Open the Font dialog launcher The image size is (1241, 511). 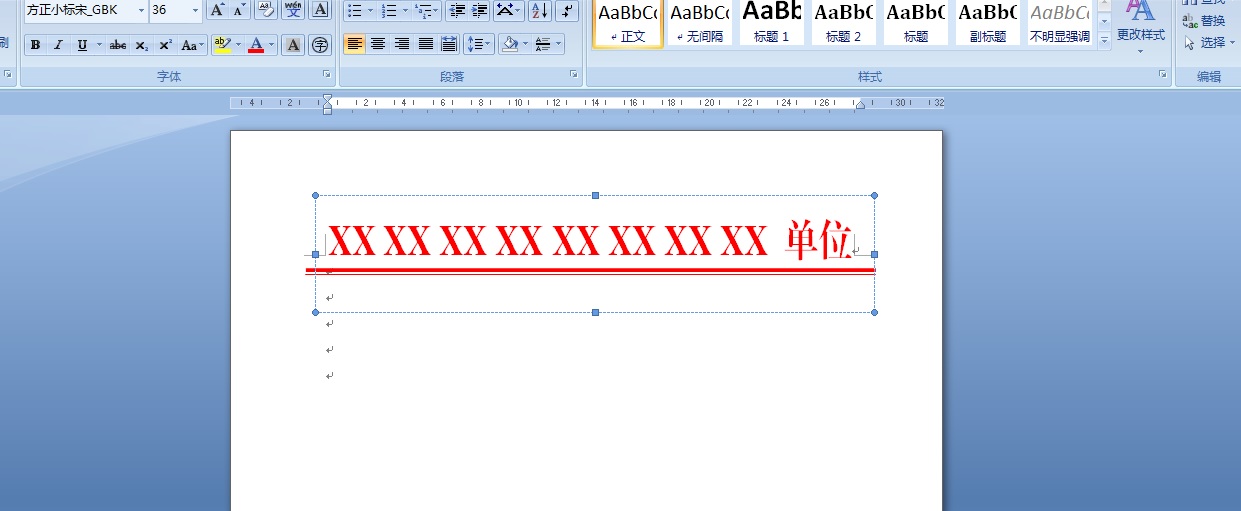(327, 75)
